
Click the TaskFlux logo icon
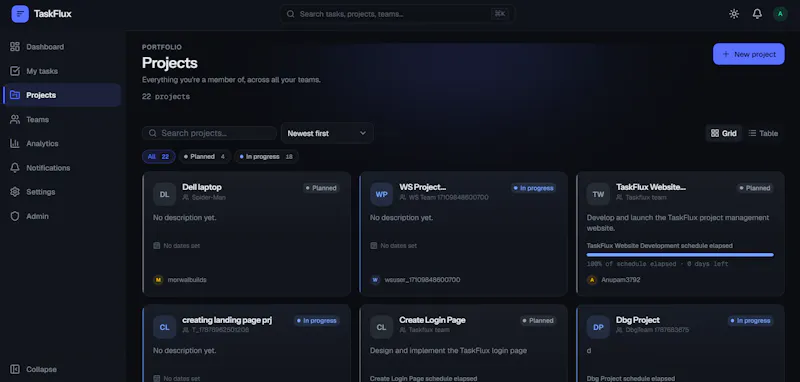click(20, 14)
